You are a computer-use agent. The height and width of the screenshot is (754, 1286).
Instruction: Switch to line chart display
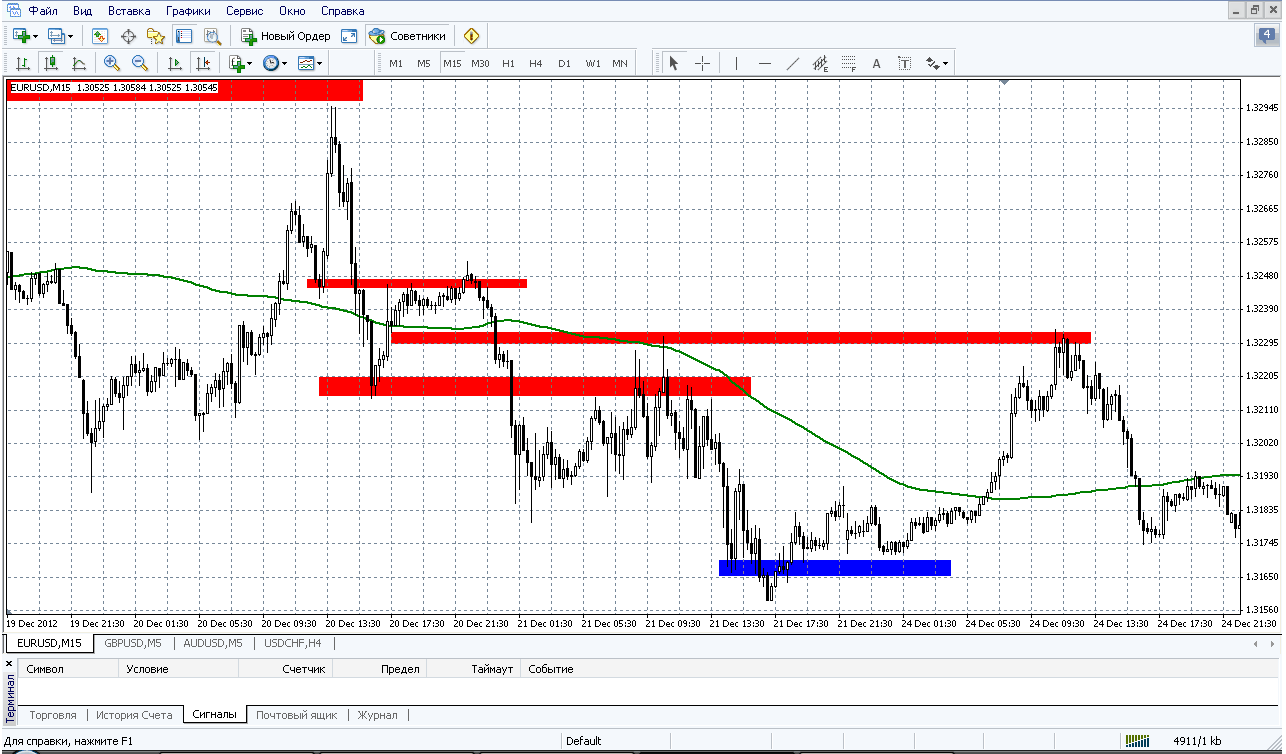(x=79, y=63)
